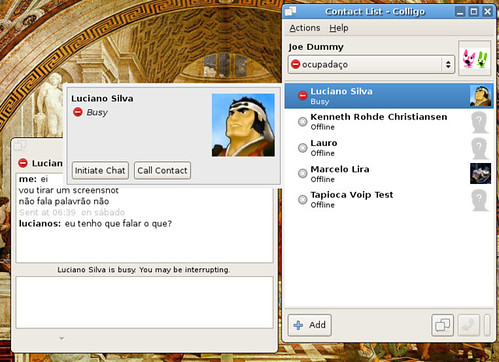Click Kenneth's placeholder avatar silhouette
499x362 pixels.
[480, 122]
